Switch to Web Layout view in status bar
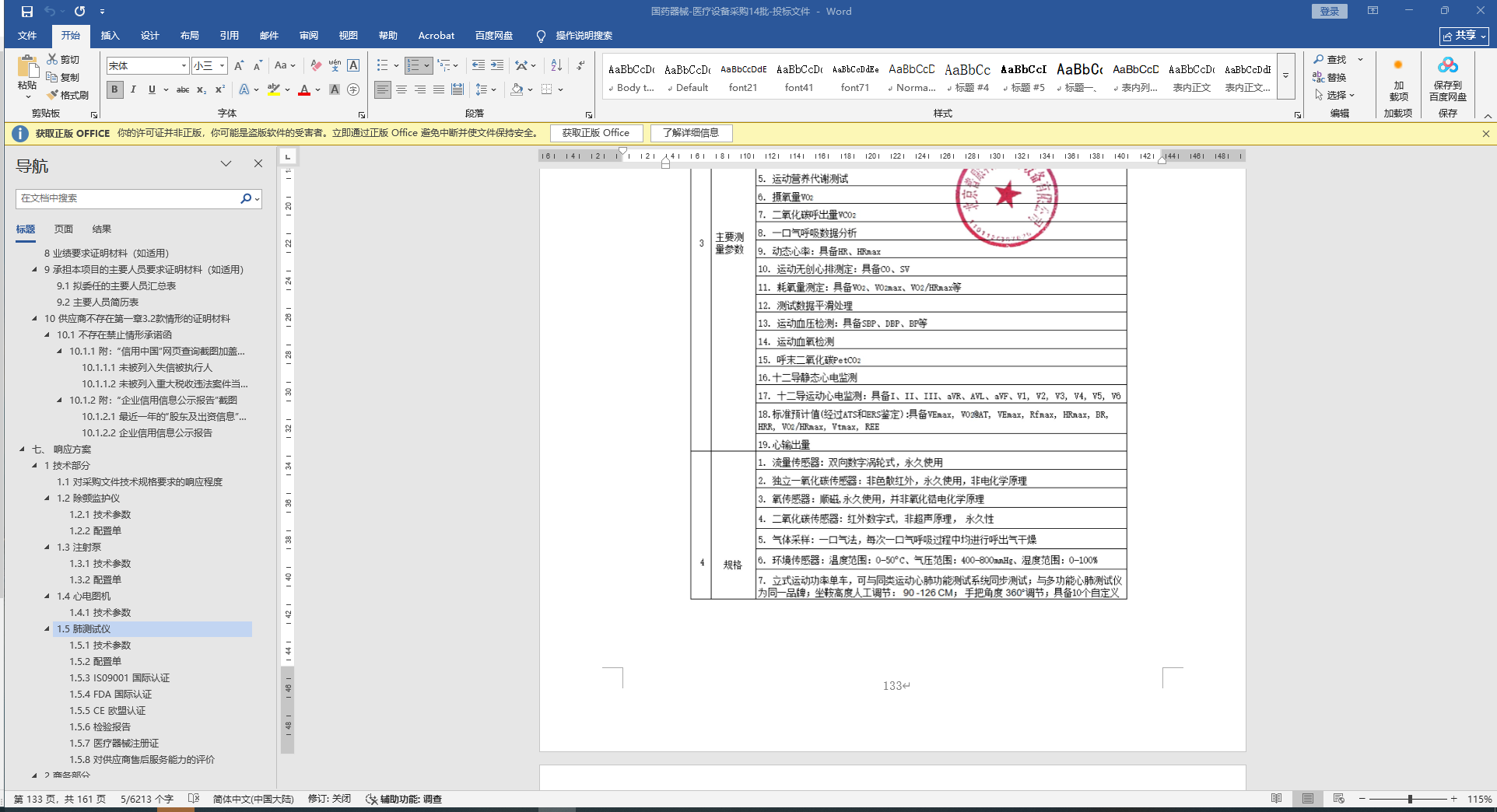1497x812 pixels. [1338, 799]
